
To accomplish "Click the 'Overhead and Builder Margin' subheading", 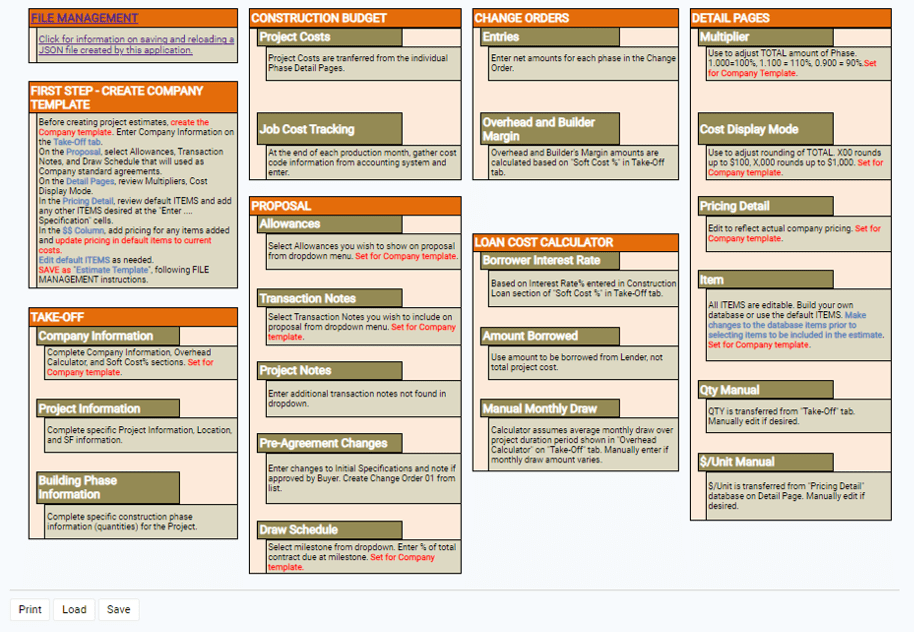I will pos(550,129).
